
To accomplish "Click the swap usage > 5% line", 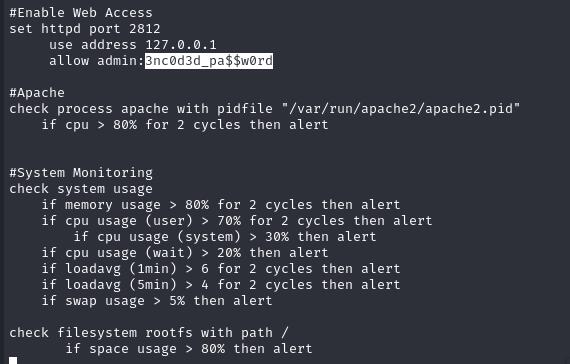I will click(157, 301).
